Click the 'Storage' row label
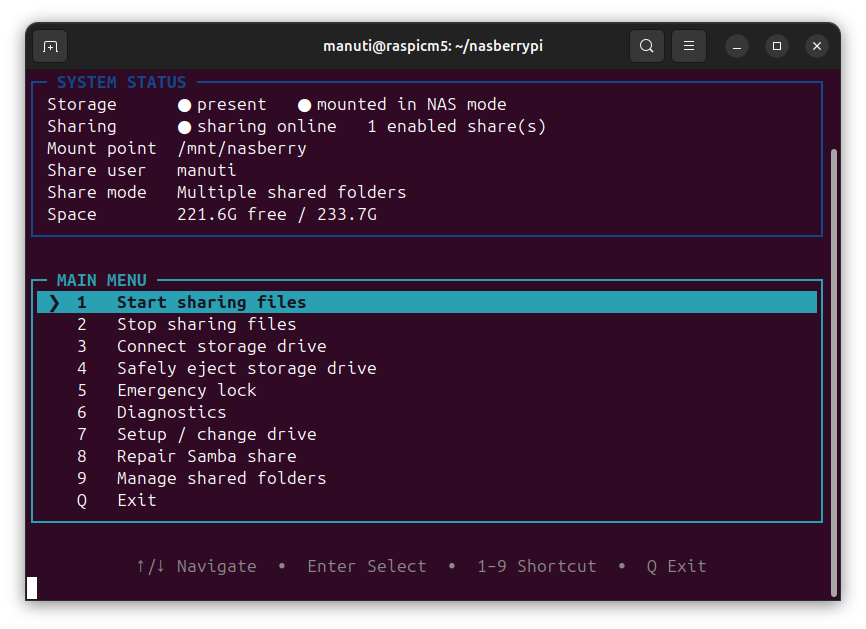The width and height of the screenshot is (866, 629). tap(82, 104)
